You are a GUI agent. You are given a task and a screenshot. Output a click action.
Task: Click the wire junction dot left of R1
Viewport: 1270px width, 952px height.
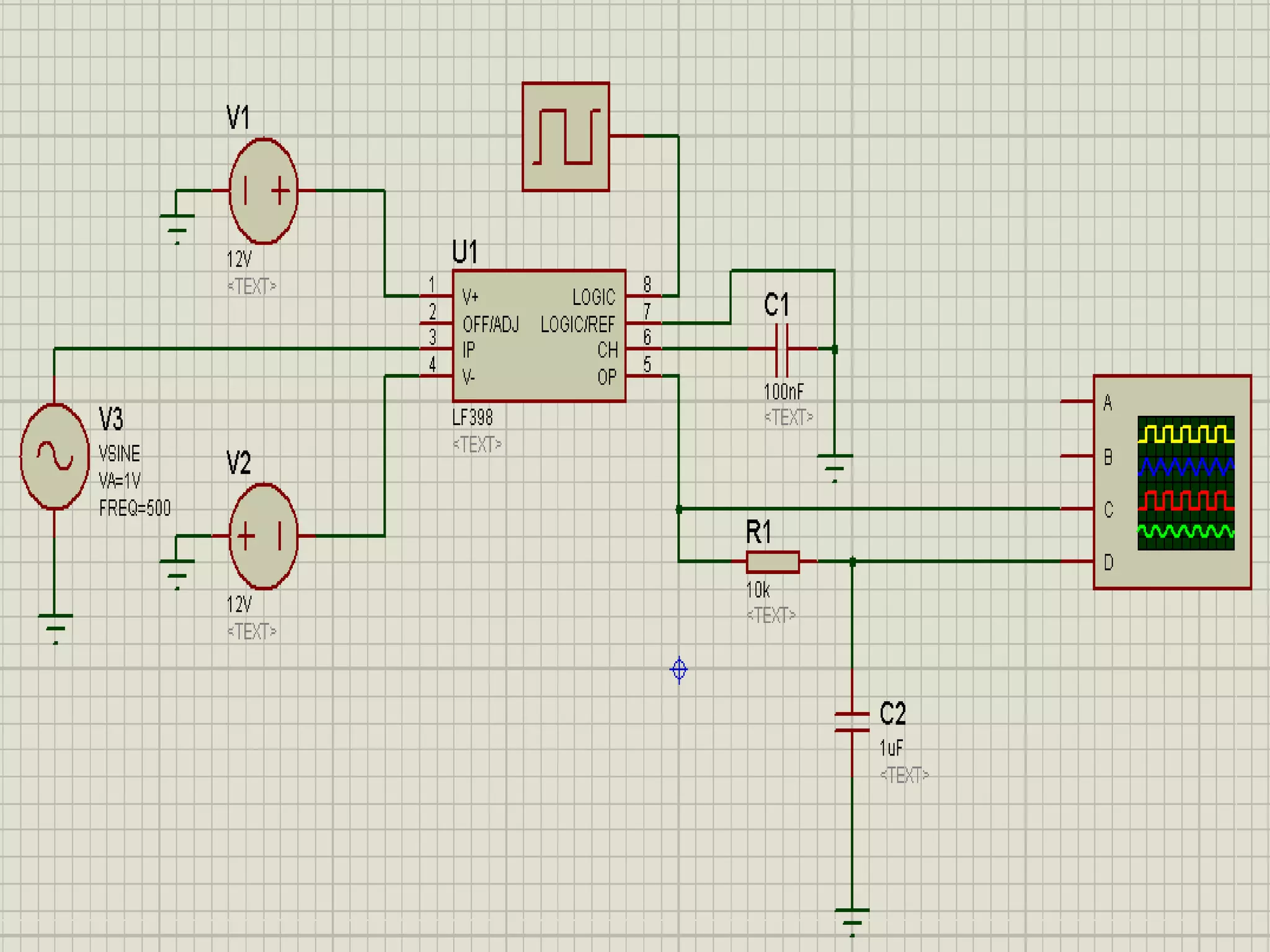coord(679,509)
